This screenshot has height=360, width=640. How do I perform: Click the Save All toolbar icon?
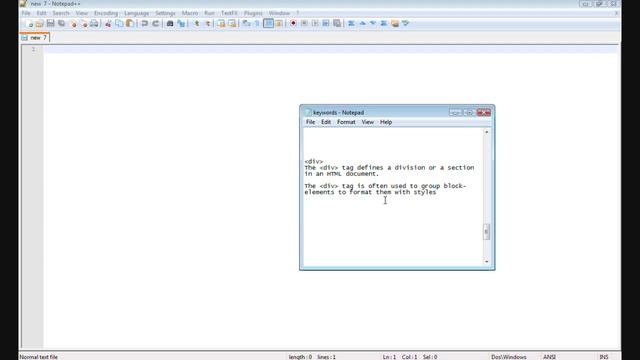(x=61, y=24)
